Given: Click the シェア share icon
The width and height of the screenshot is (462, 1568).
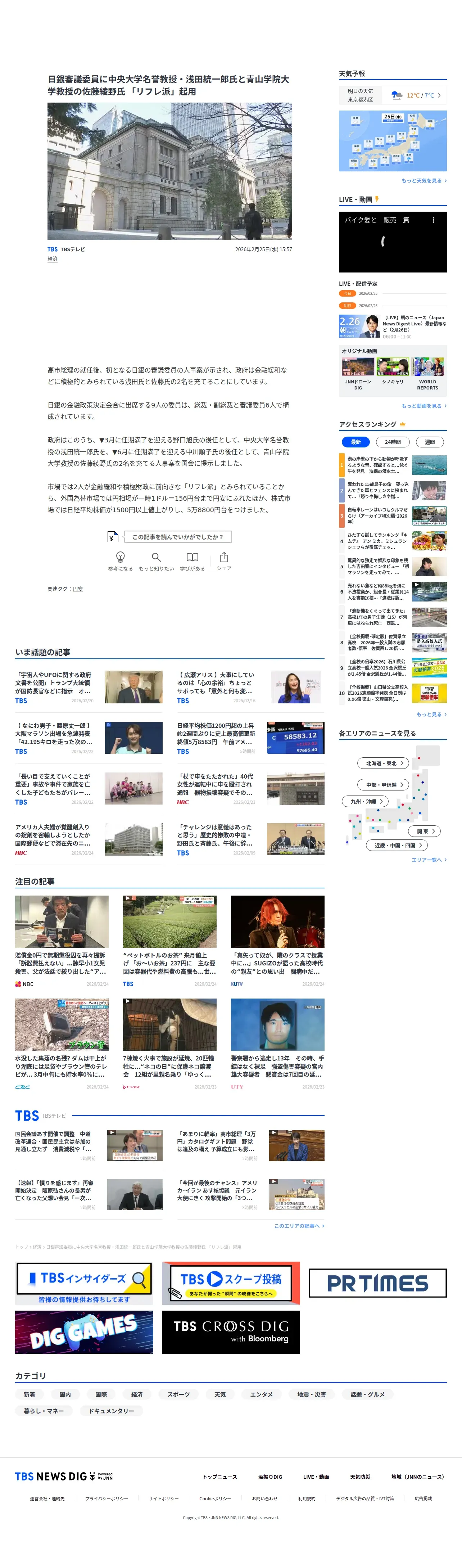Looking at the screenshot, I should click(224, 557).
